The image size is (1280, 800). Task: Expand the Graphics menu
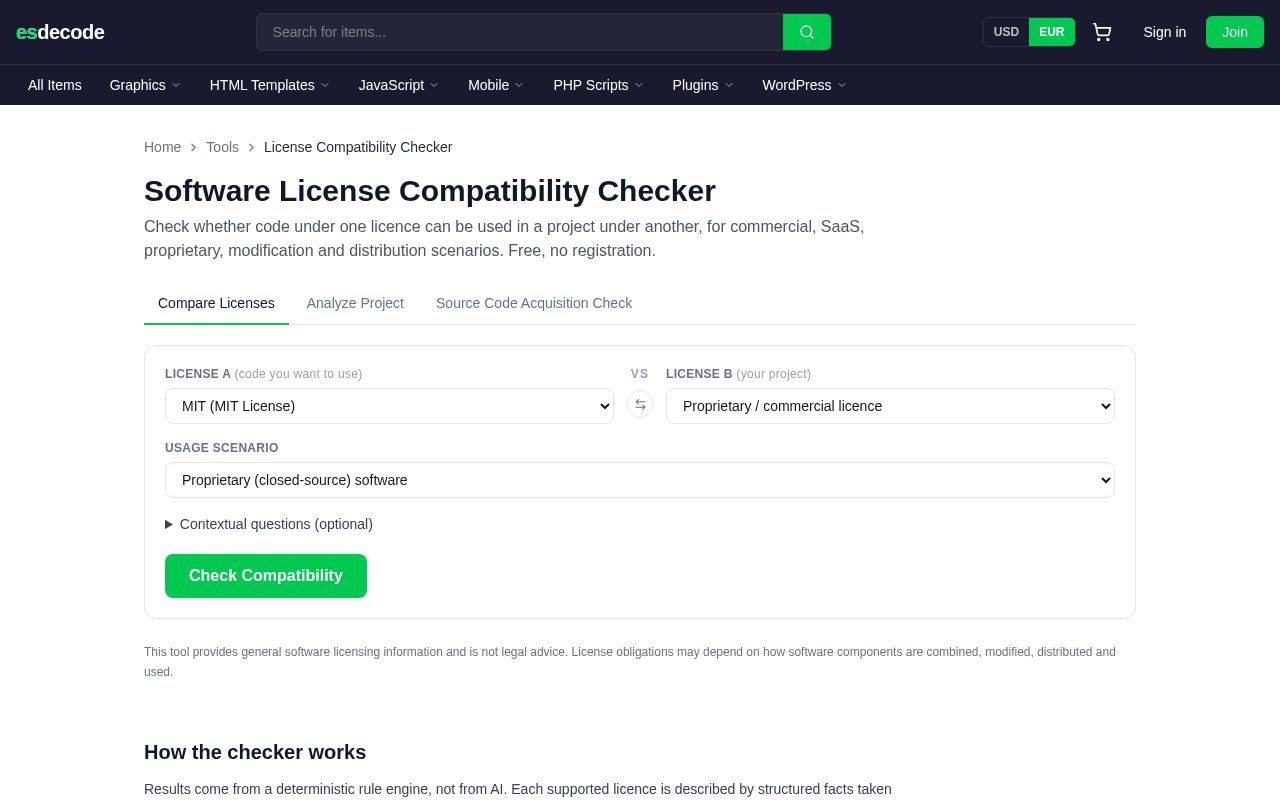click(x=145, y=85)
